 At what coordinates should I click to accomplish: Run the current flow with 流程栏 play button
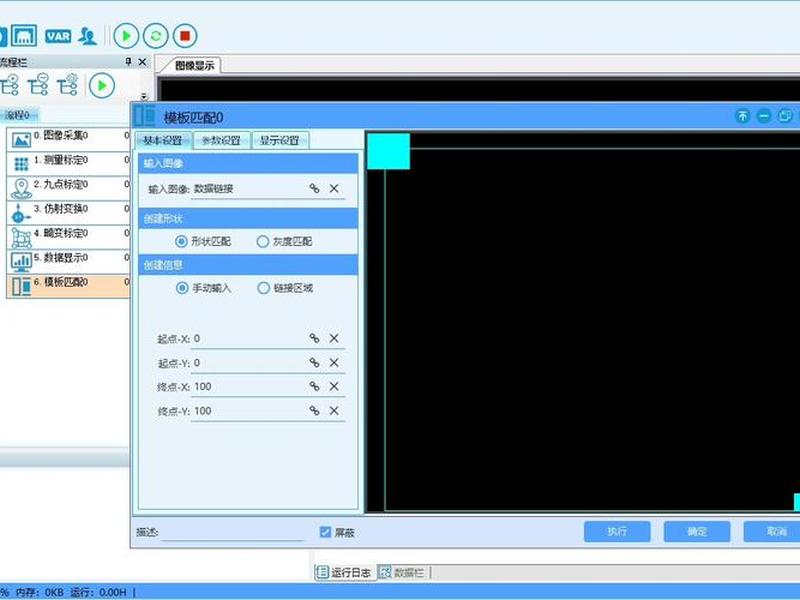pos(102,85)
